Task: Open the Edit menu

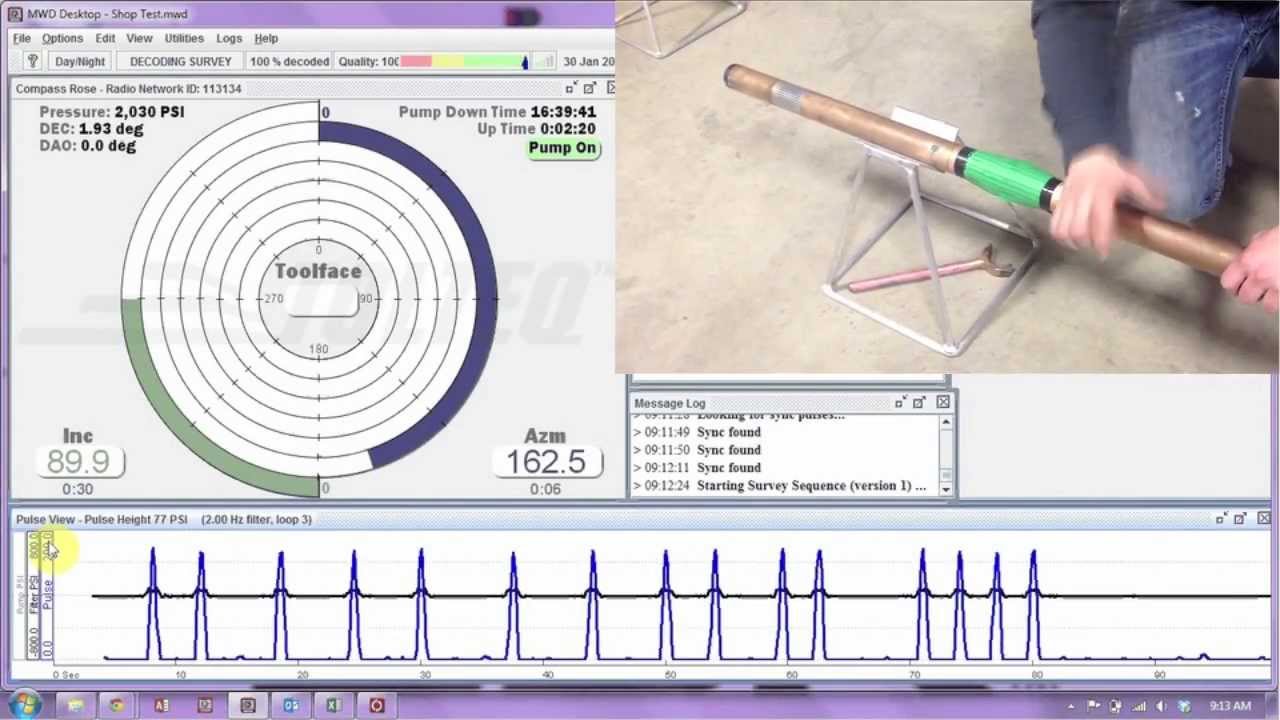Action: coord(105,38)
